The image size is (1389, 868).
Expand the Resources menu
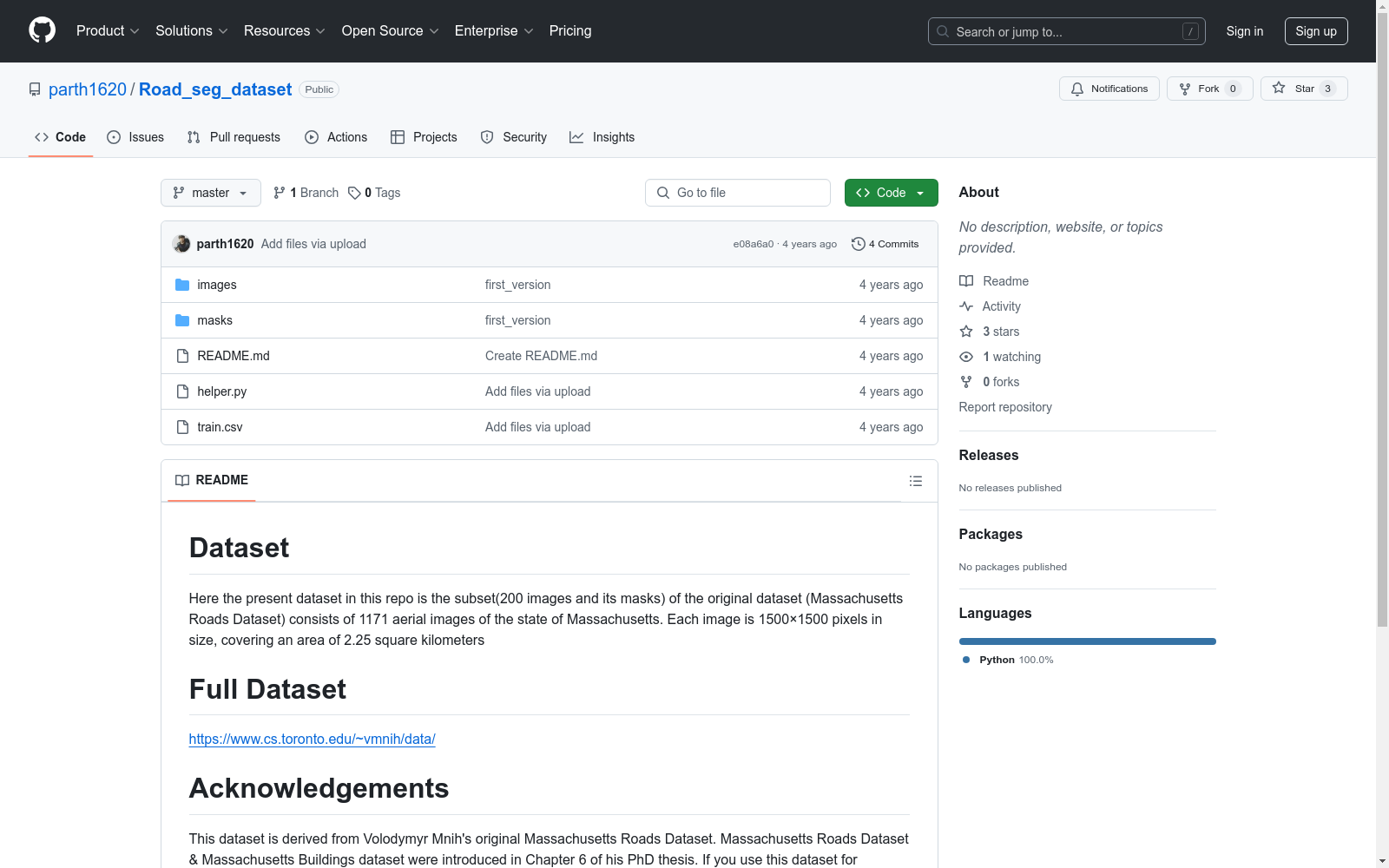point(285,30)
